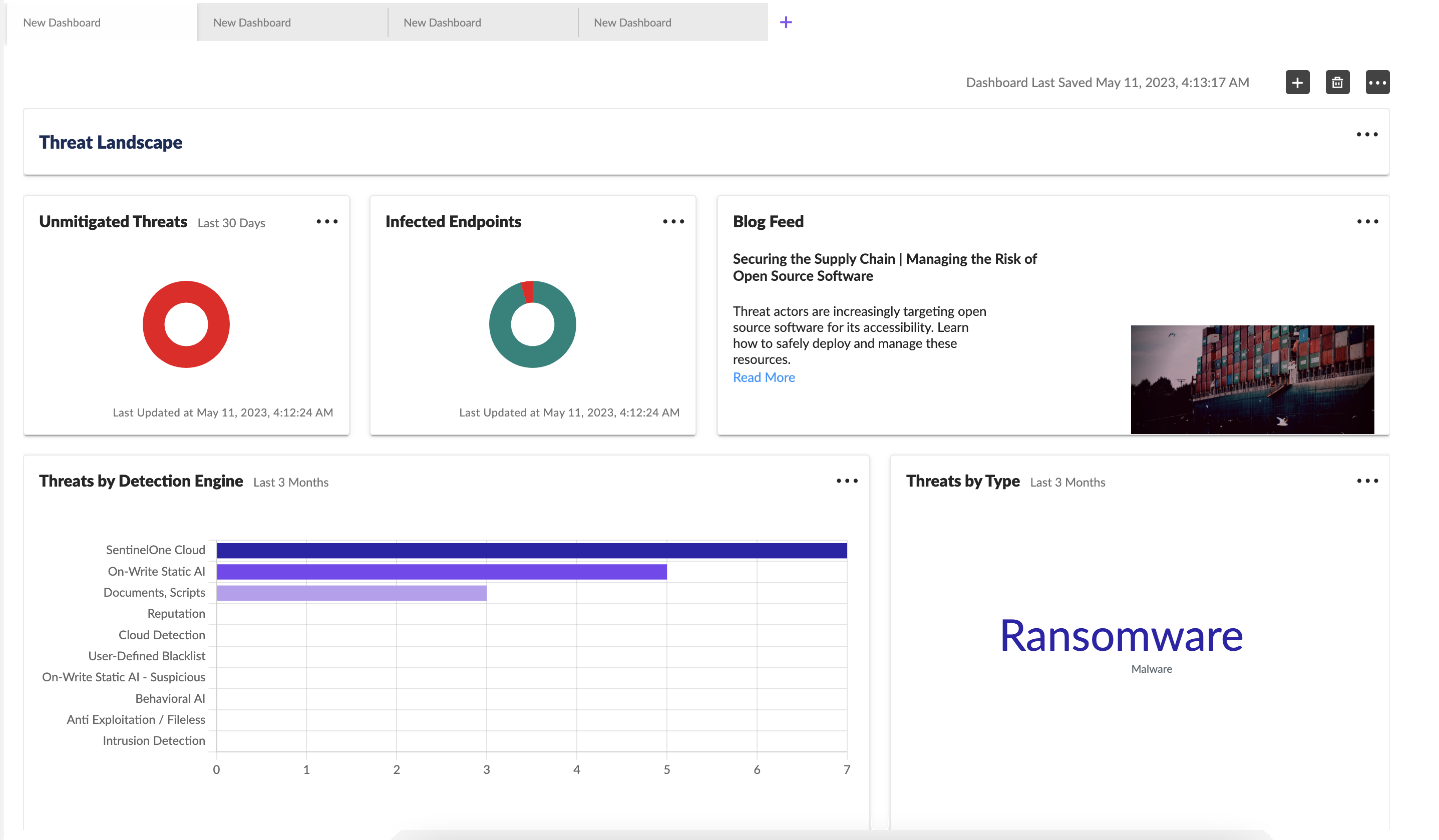The image size is (1439, 840).
Task: Open the Threat Landscape options menu
Action: point(1366,135)
